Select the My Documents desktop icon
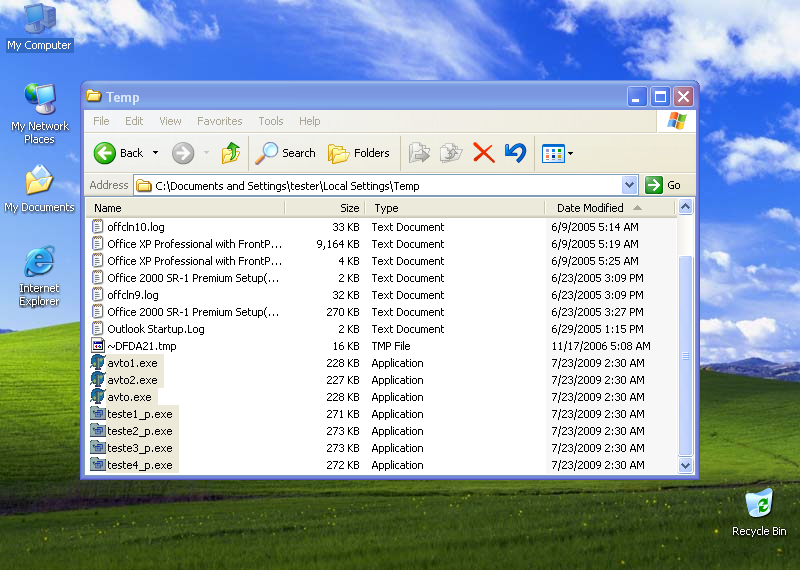Screen dimensions: 800x570 (x=39, y=189)
